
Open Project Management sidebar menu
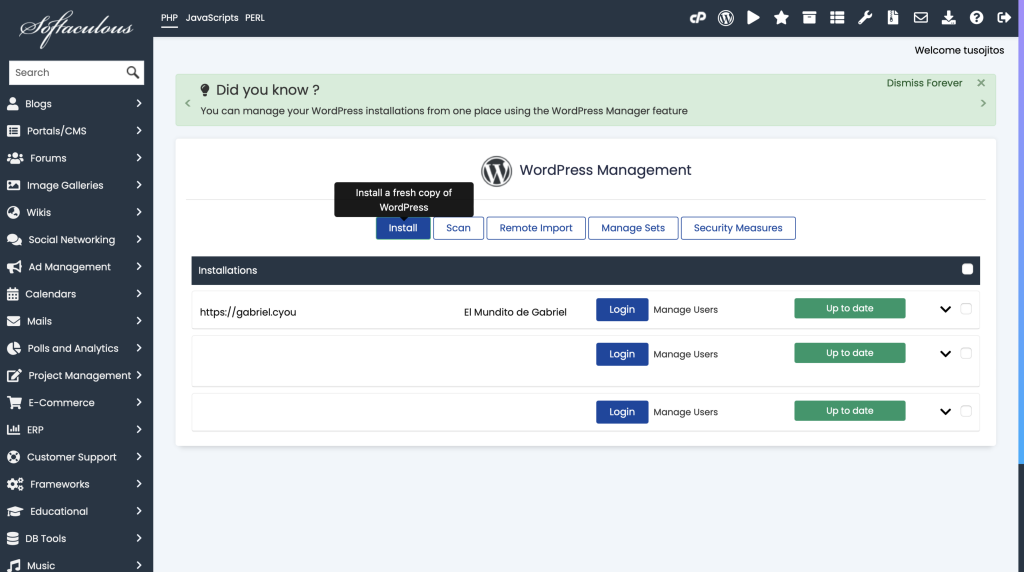[76, 375]
